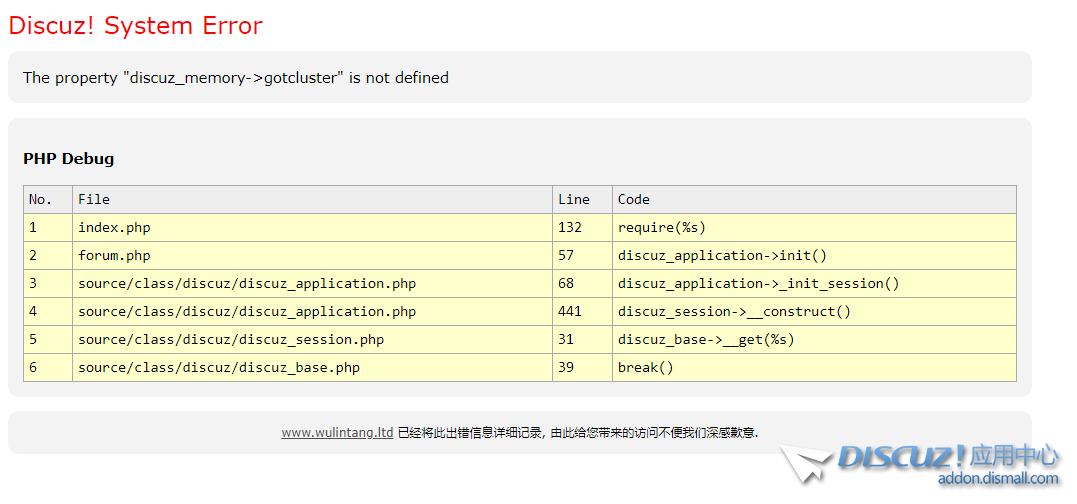Click the "Code" column header

coord(634,199)
